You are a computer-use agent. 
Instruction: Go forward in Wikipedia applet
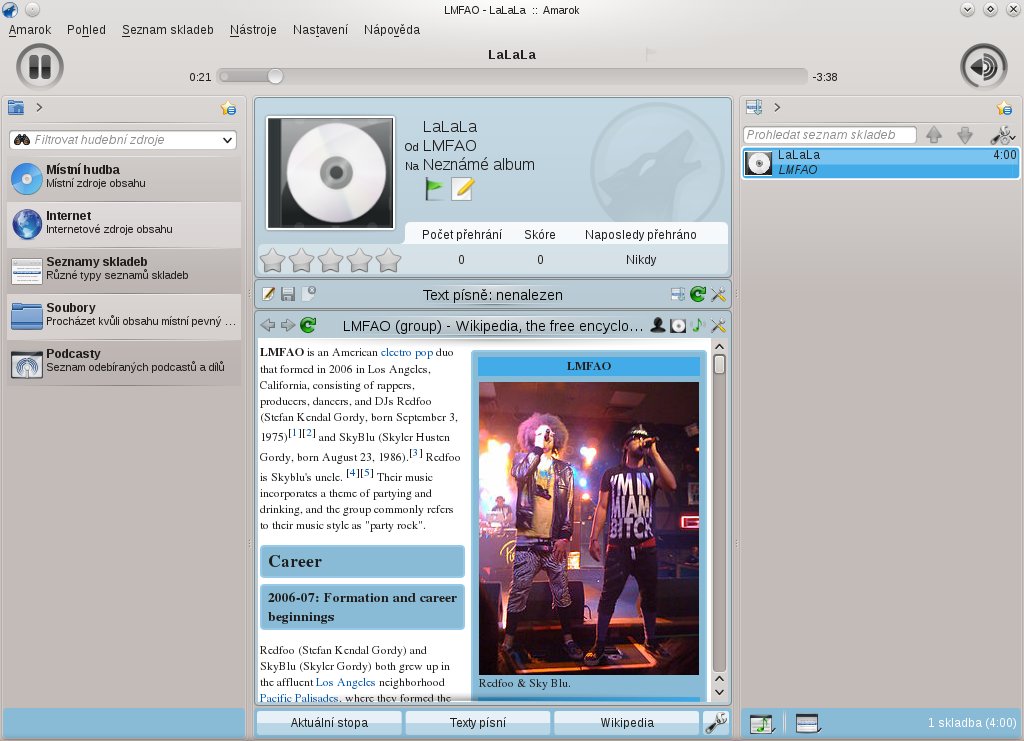point(288,324)
